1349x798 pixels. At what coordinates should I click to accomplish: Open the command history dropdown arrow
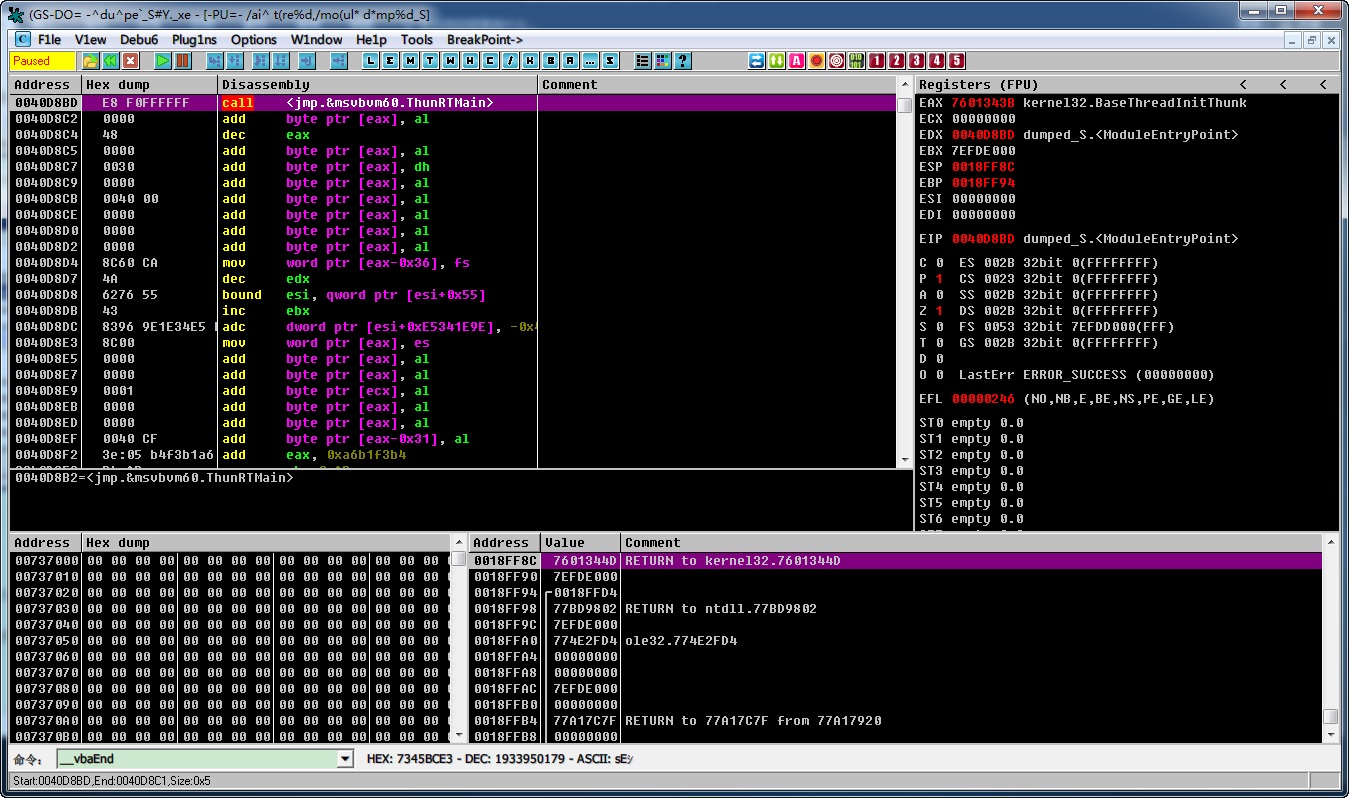(346, 759)
